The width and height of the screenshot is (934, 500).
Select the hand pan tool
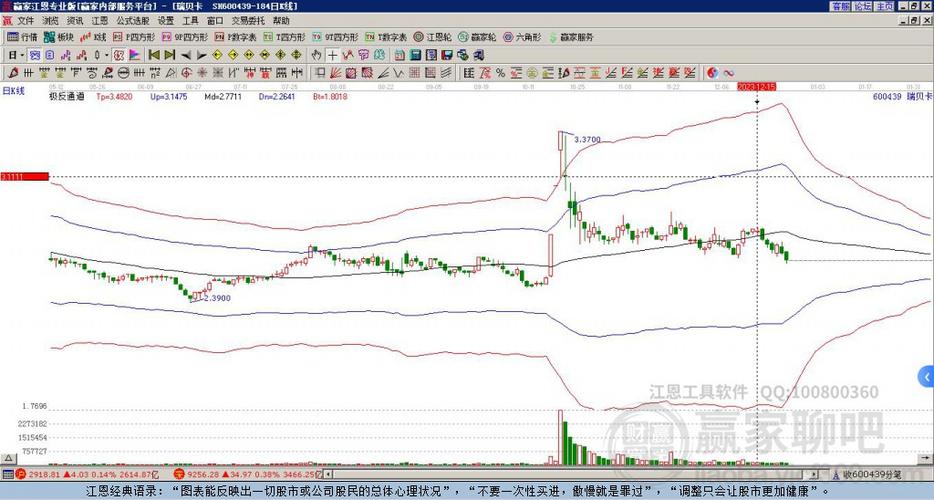coord(316,55)
